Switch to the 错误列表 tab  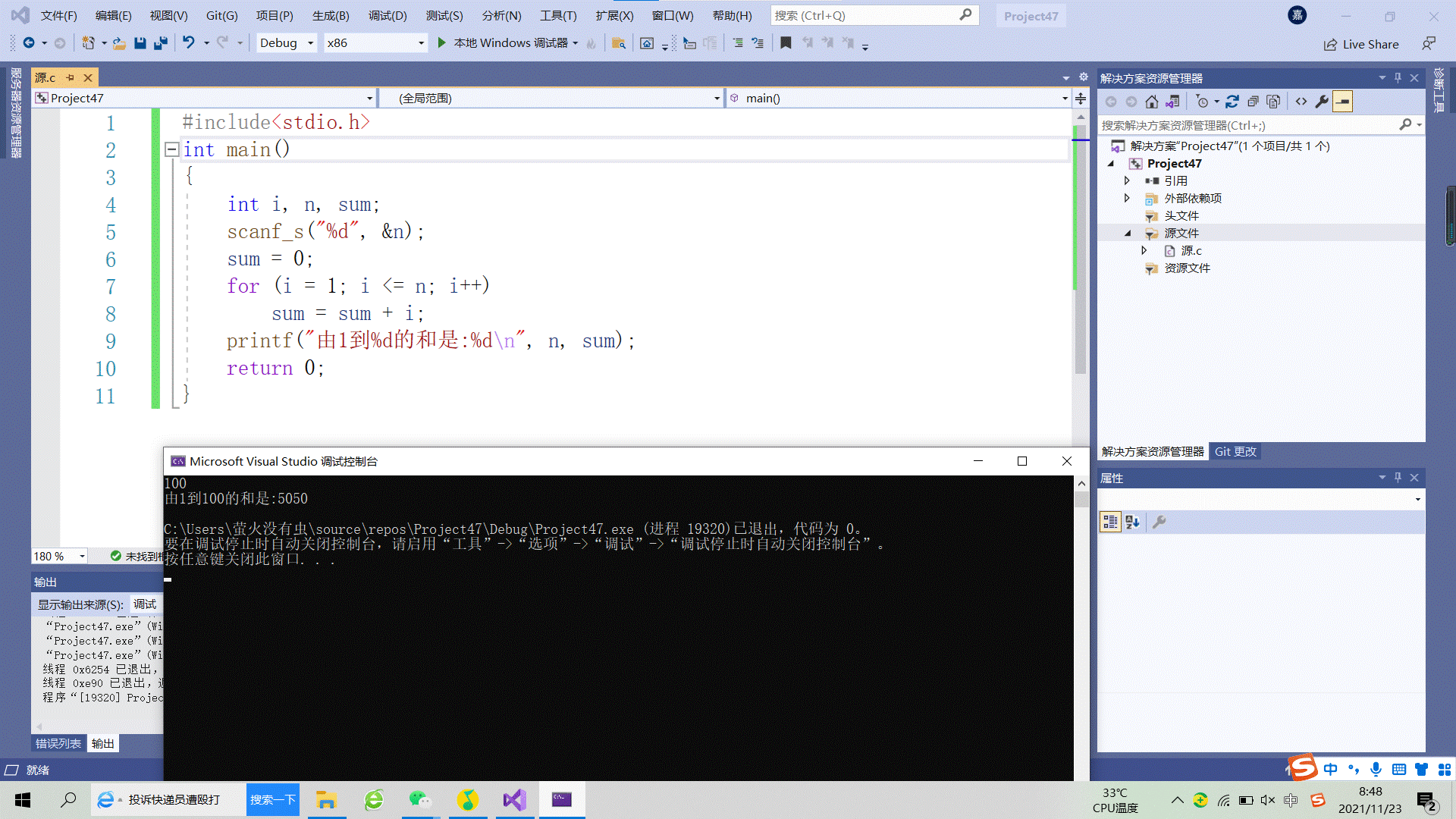click(x=58, y=743)
